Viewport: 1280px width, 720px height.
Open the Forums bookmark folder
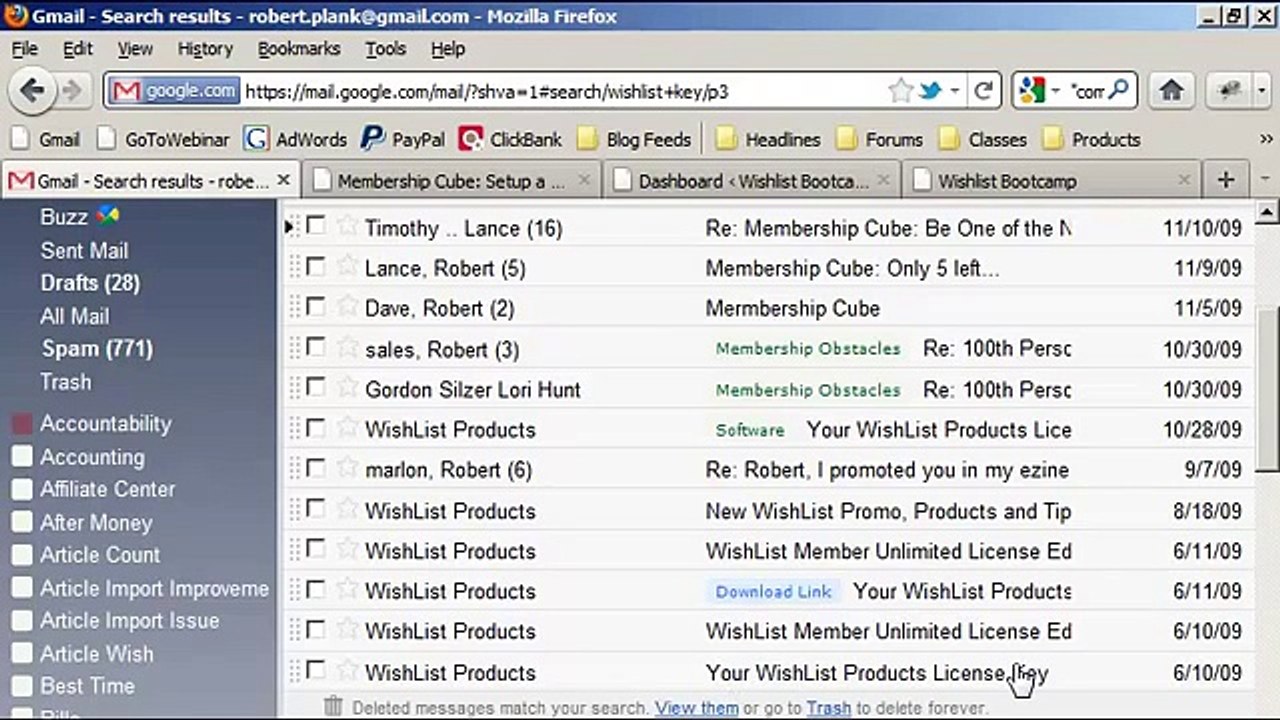[x=879, y=140]
